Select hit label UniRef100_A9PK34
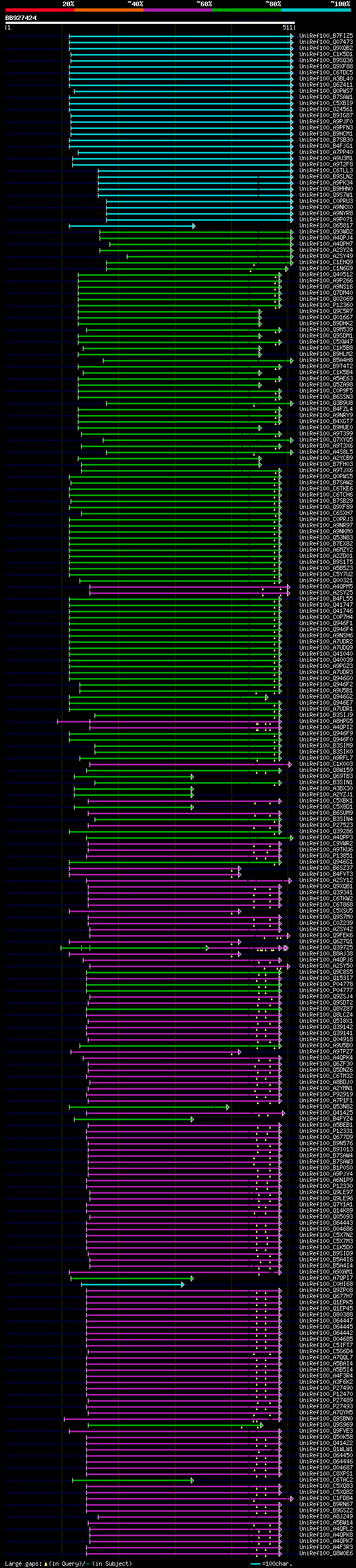Viewport: 356px width, 1568px height. tap(326, 182)
